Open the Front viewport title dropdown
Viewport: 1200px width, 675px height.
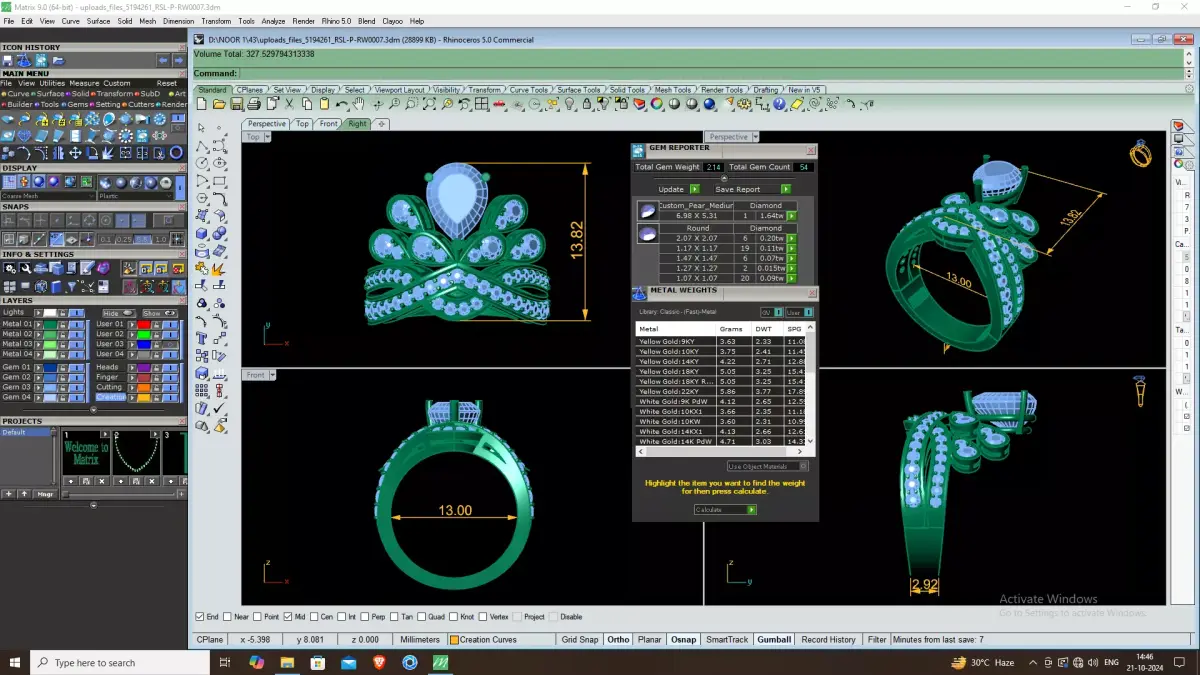[272, 375]
